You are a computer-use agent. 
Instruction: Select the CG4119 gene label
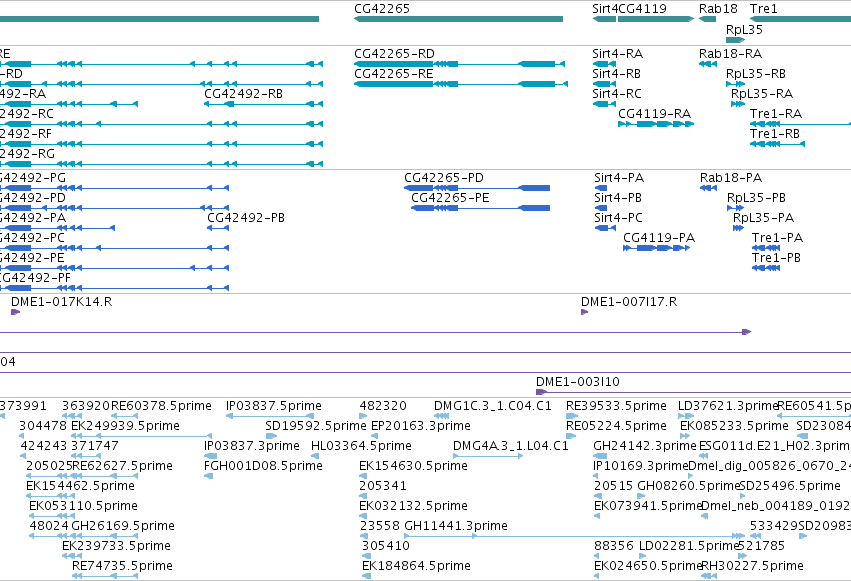tap(642, 9)
